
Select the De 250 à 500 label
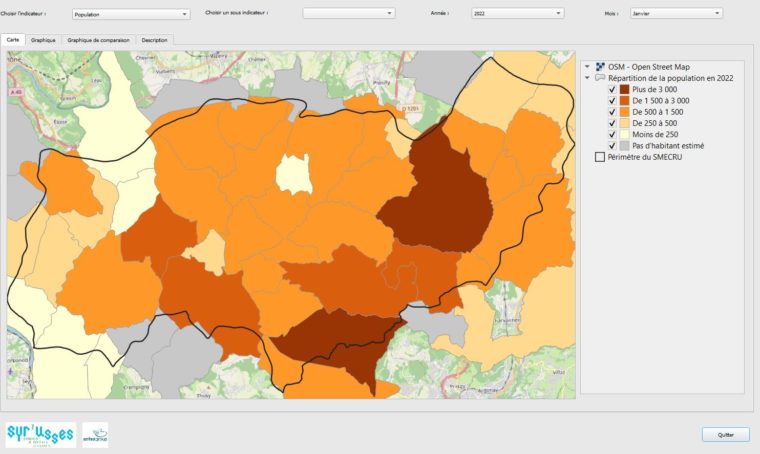click(x=655, y=123)
